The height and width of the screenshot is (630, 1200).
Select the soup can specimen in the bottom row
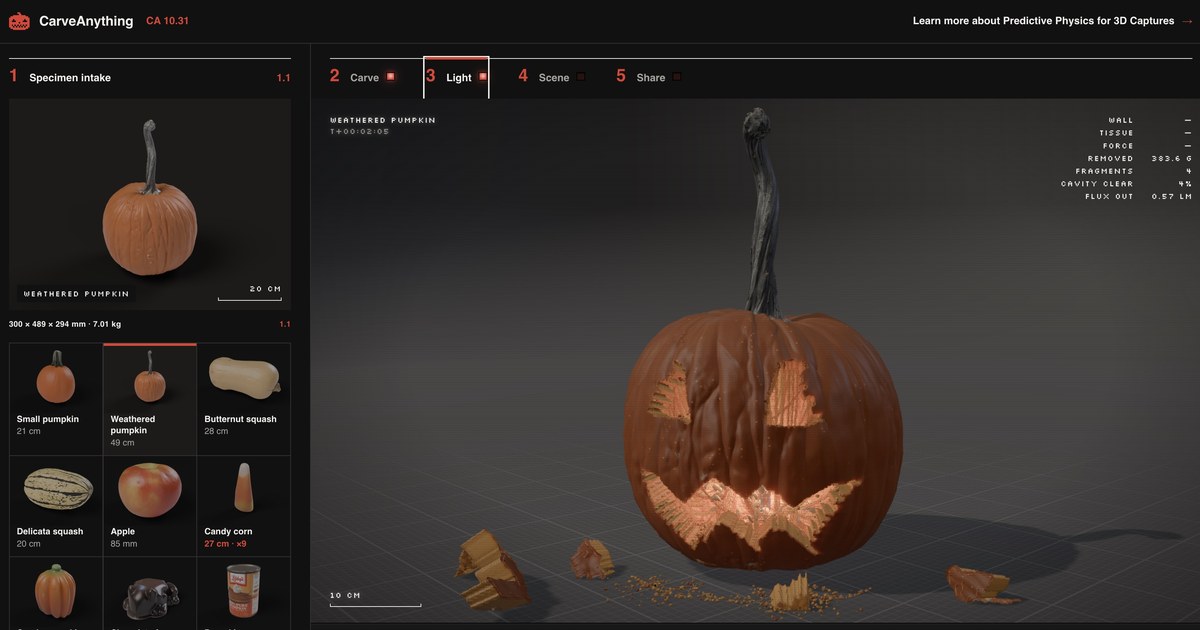point(244,592)
